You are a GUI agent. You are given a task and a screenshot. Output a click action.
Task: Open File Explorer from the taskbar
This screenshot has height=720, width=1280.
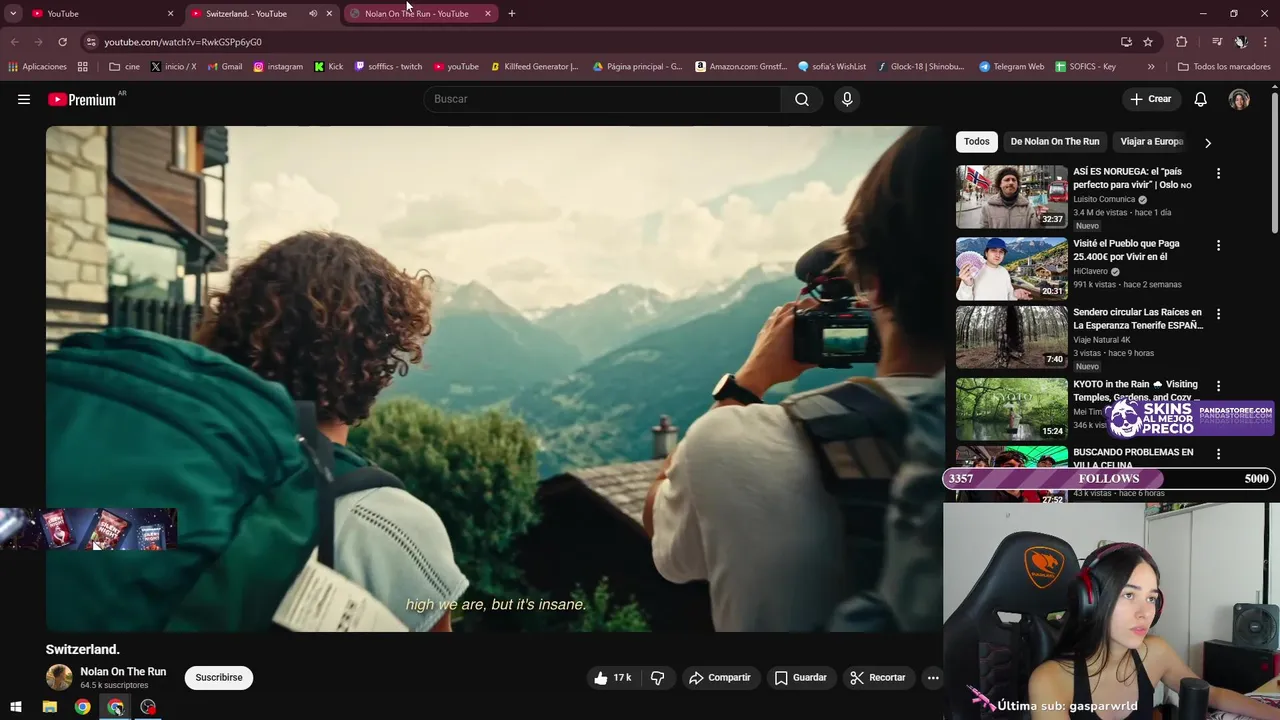pyautogui.click(x=49, y=707)
